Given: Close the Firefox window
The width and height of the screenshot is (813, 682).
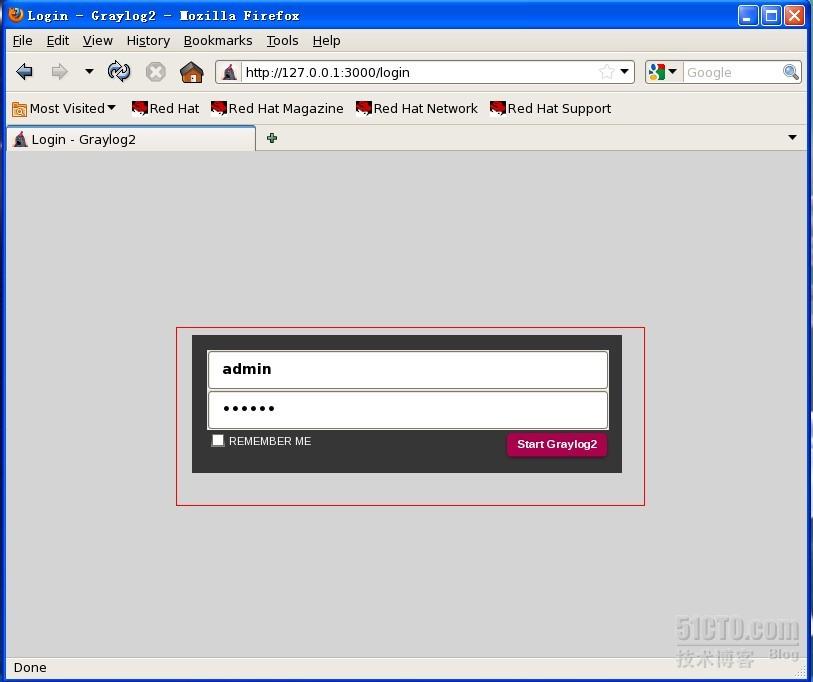Looking at the screenshot, I should click(794, 16).
